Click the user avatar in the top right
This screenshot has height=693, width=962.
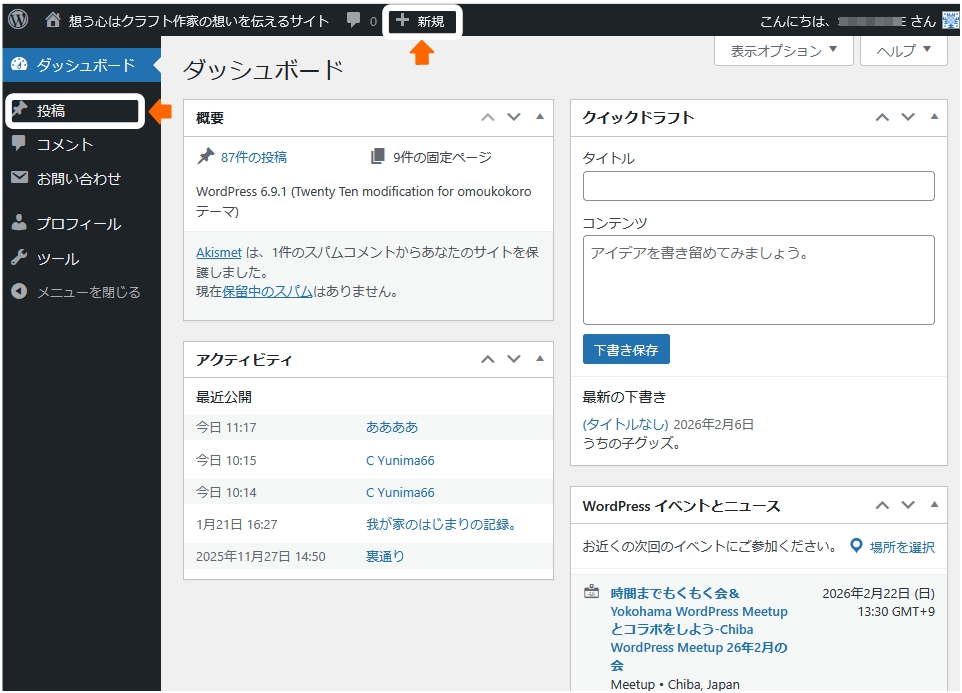950,20
